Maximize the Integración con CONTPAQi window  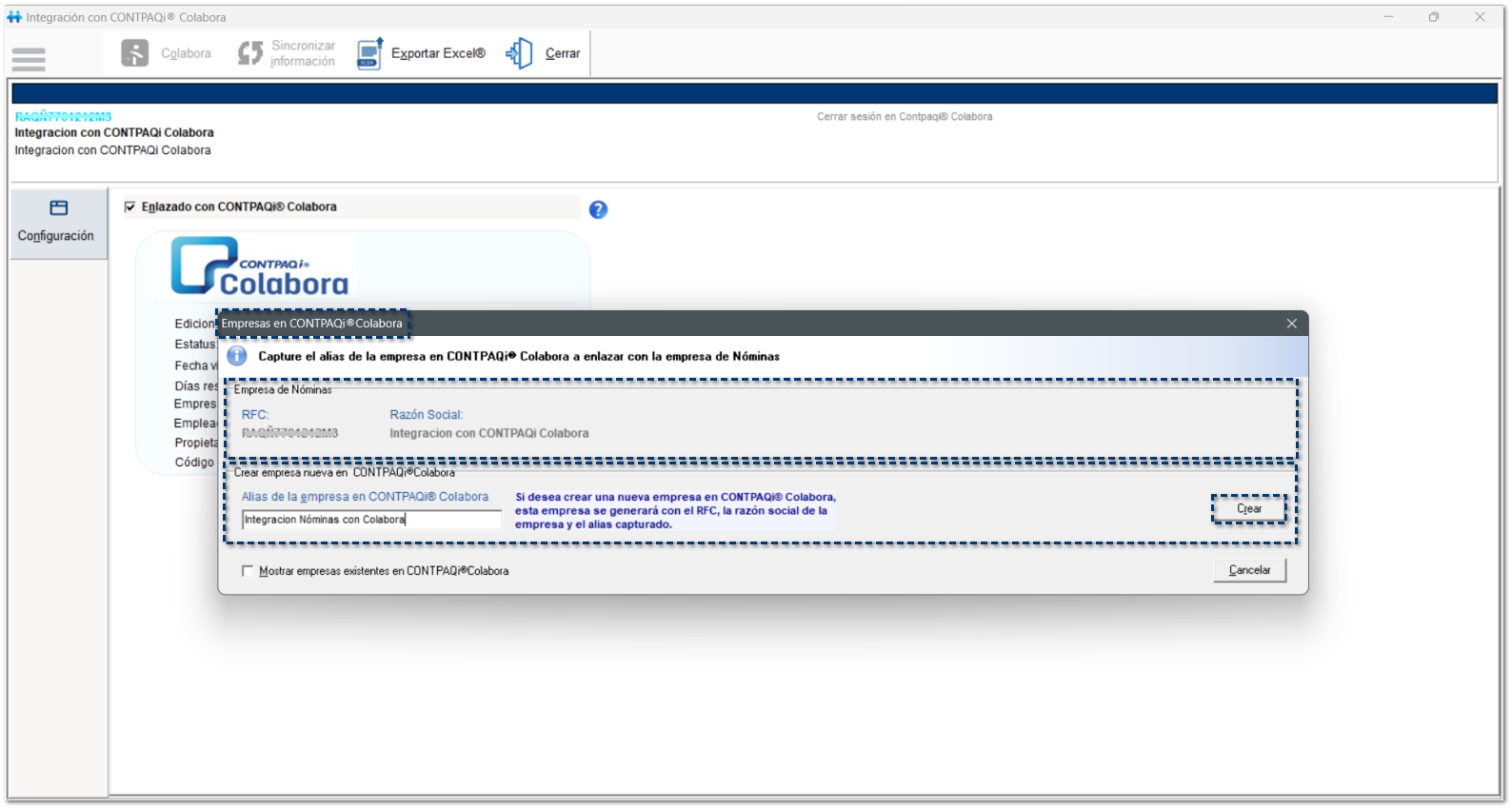pyautogui.click(x=1433, y=17)
